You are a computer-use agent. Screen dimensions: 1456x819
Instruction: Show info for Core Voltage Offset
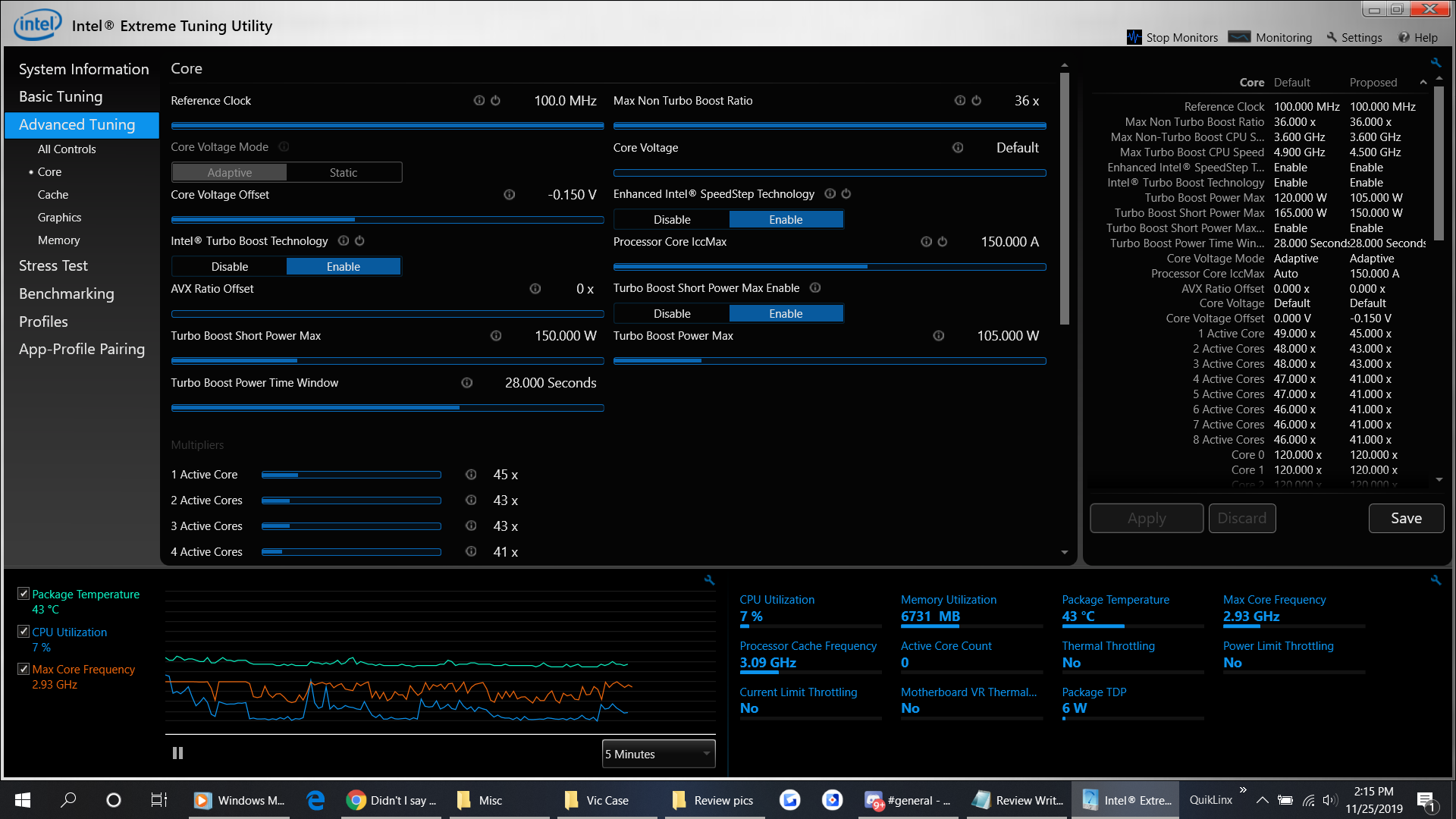click(x=509, y=195)
